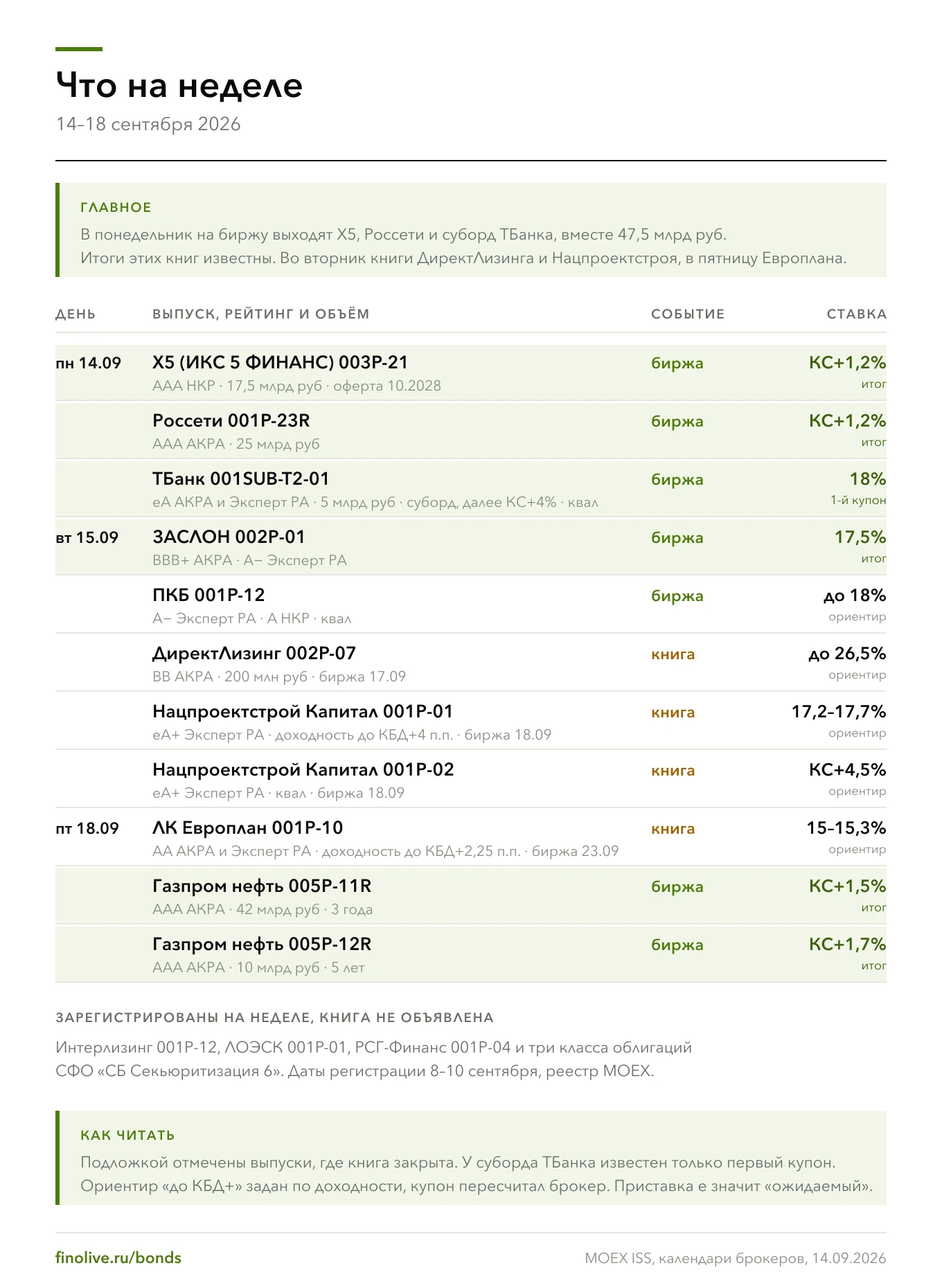Open the ДиректЛизинг 002P-07 row
The image size is (942, 1288).
[471, 663]
